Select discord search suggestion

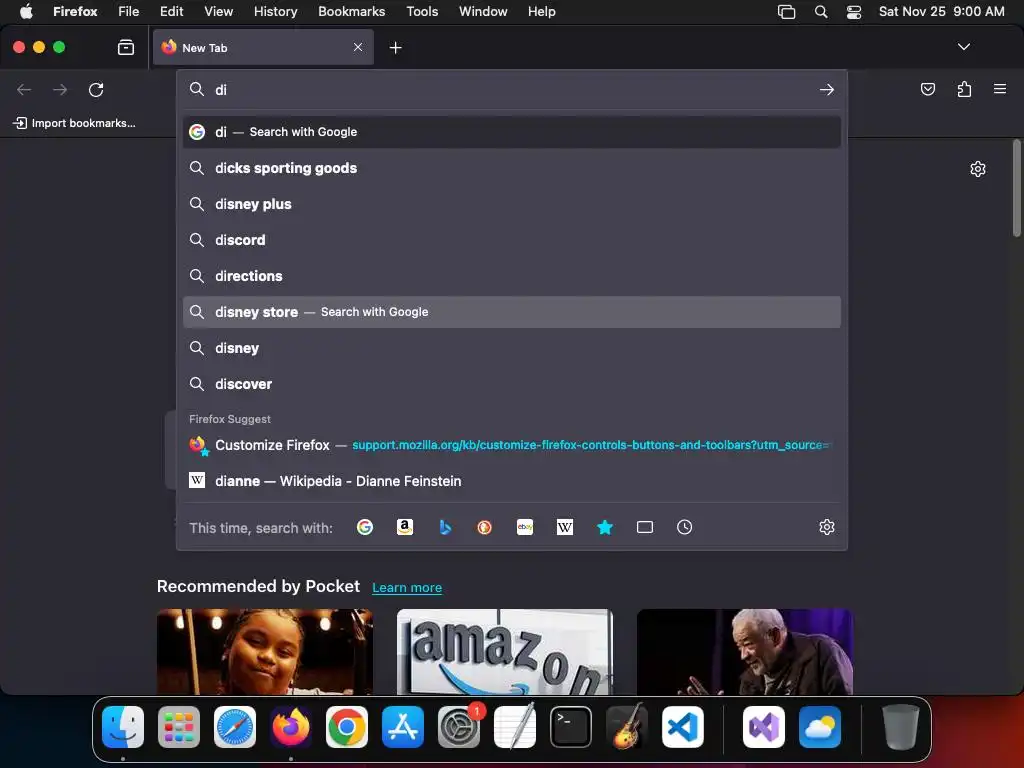click(x=512, y=240)
